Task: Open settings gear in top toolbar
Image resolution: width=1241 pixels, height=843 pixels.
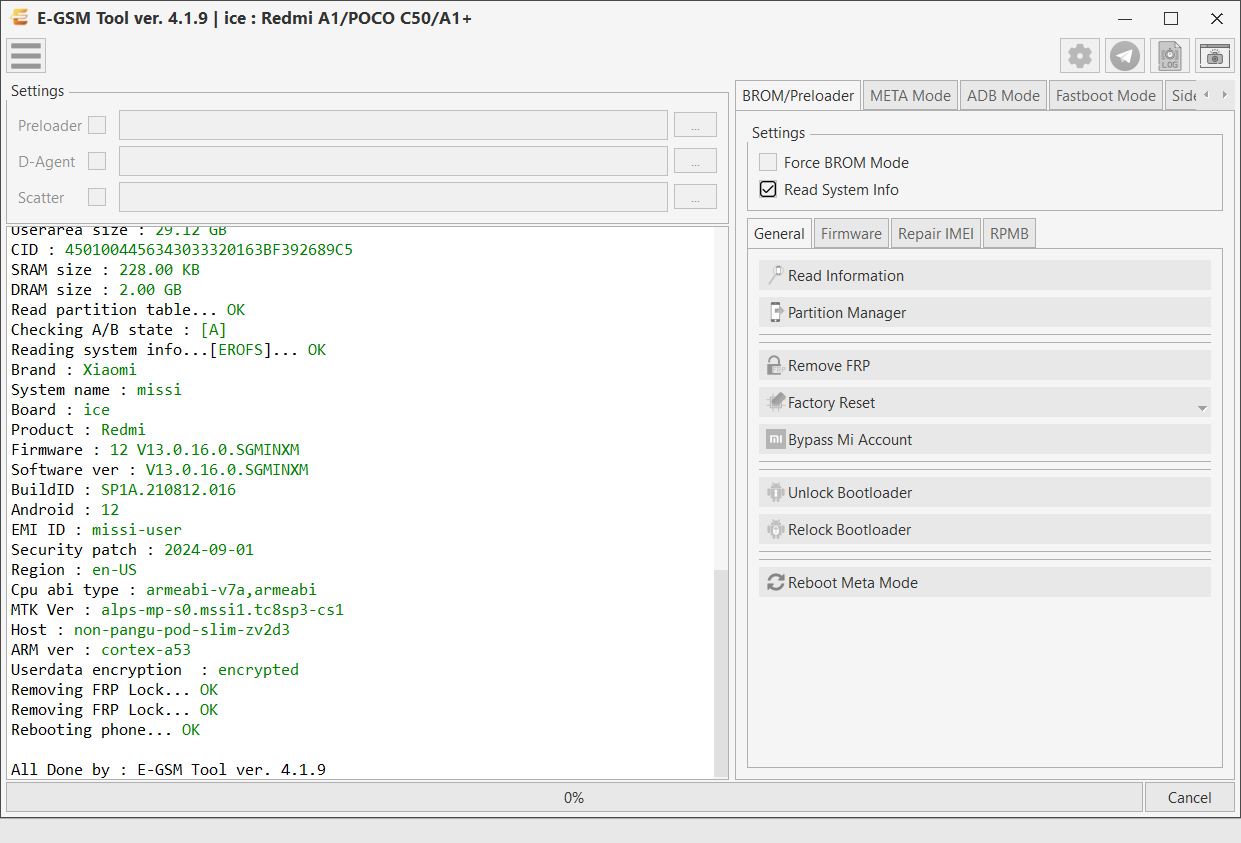Action: (1080, 56)
